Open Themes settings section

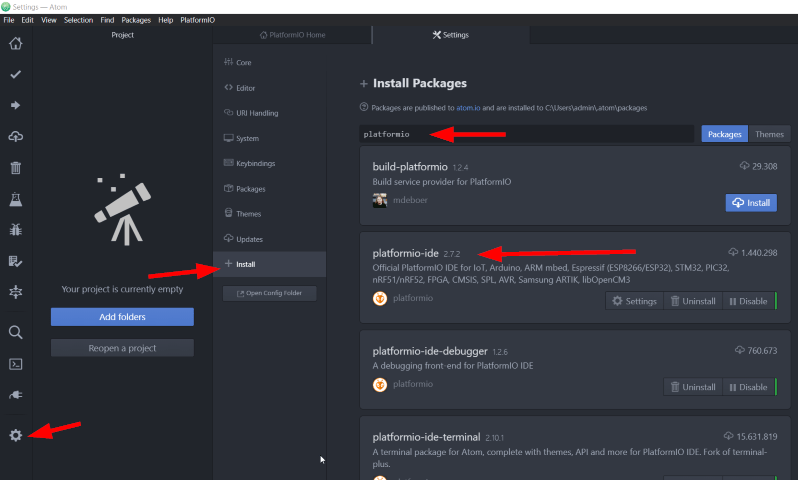[270, 214]
